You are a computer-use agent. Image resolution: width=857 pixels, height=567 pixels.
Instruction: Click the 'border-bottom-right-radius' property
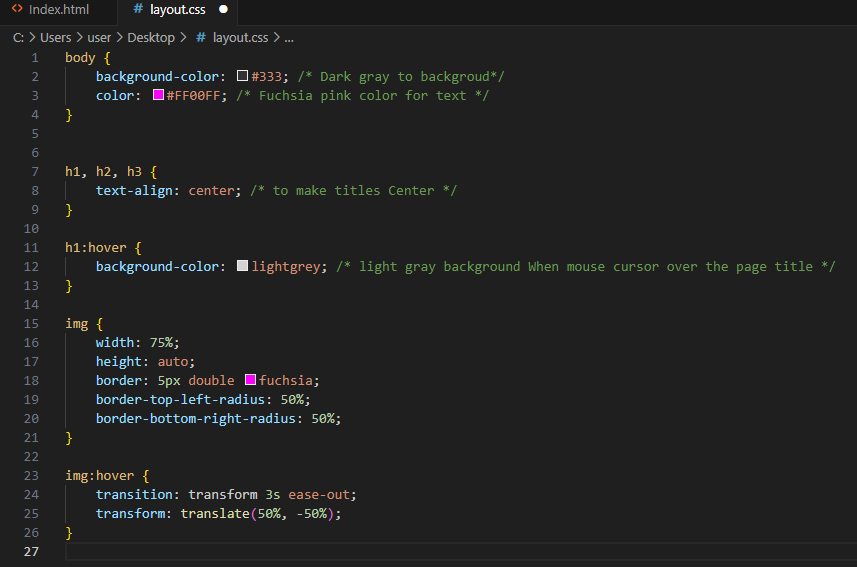pos(196,419)
